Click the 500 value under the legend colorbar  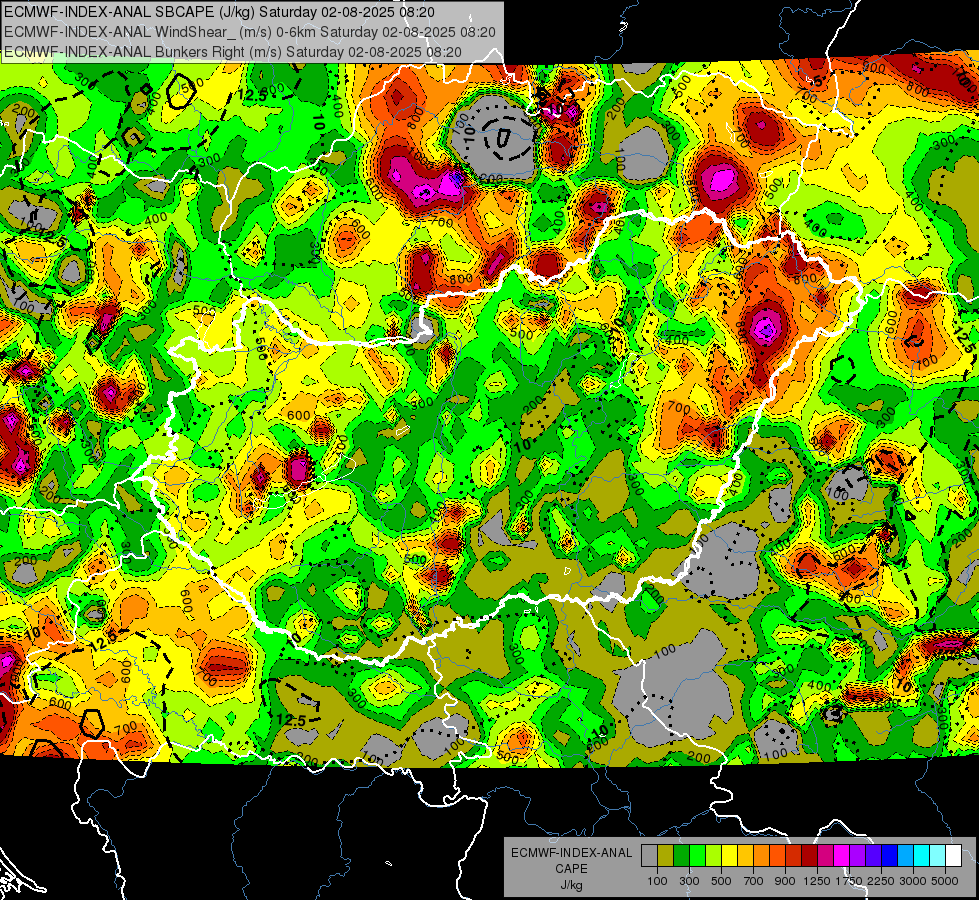click(721, 881)
